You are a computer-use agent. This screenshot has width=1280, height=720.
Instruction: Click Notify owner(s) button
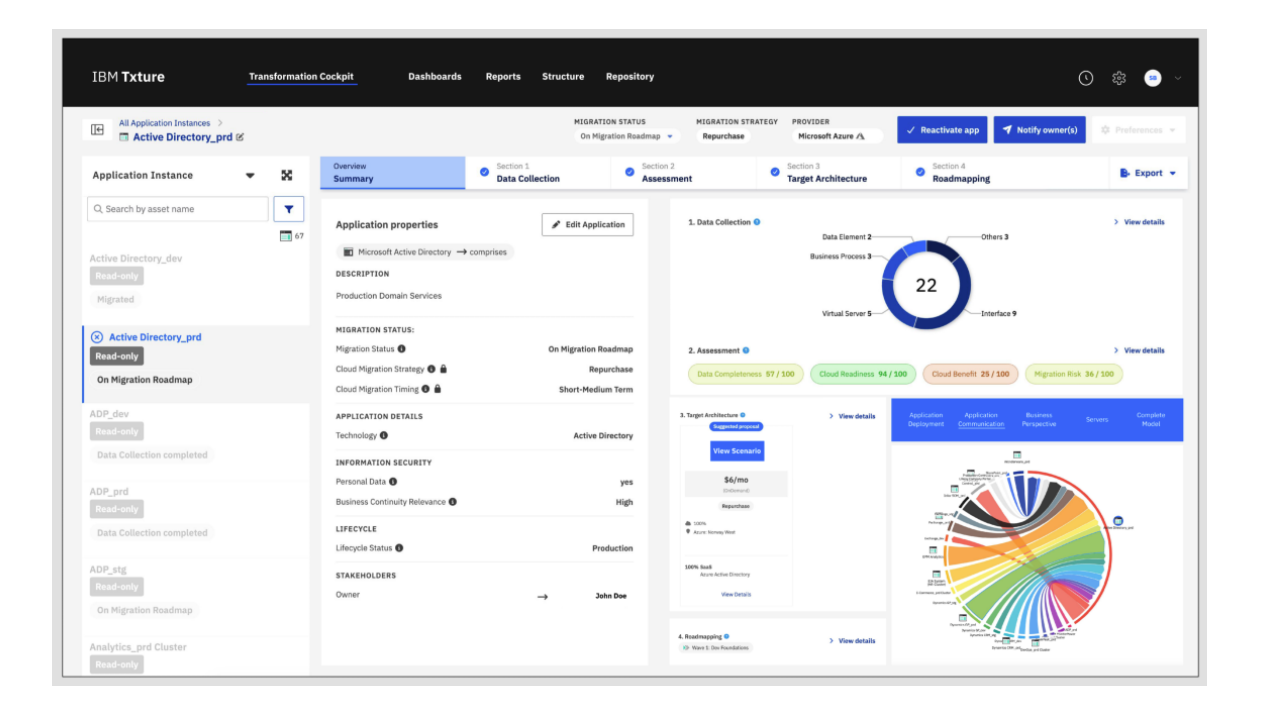[1040, 130]
